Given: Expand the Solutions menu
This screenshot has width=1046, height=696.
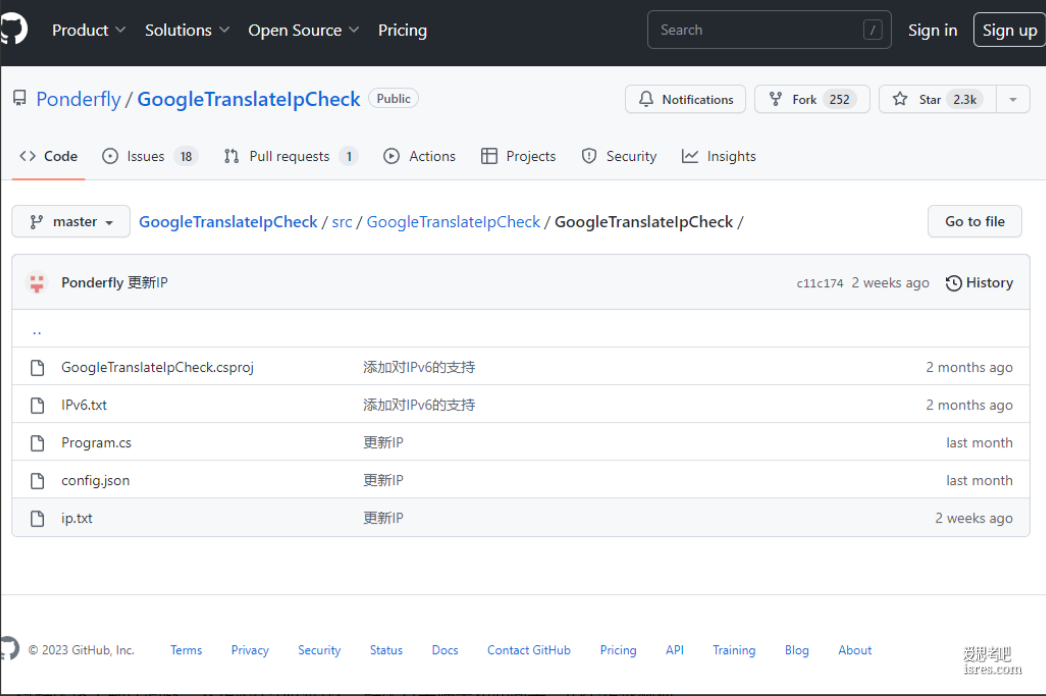Looking at the screenshot, I should [x=187, y=30].
